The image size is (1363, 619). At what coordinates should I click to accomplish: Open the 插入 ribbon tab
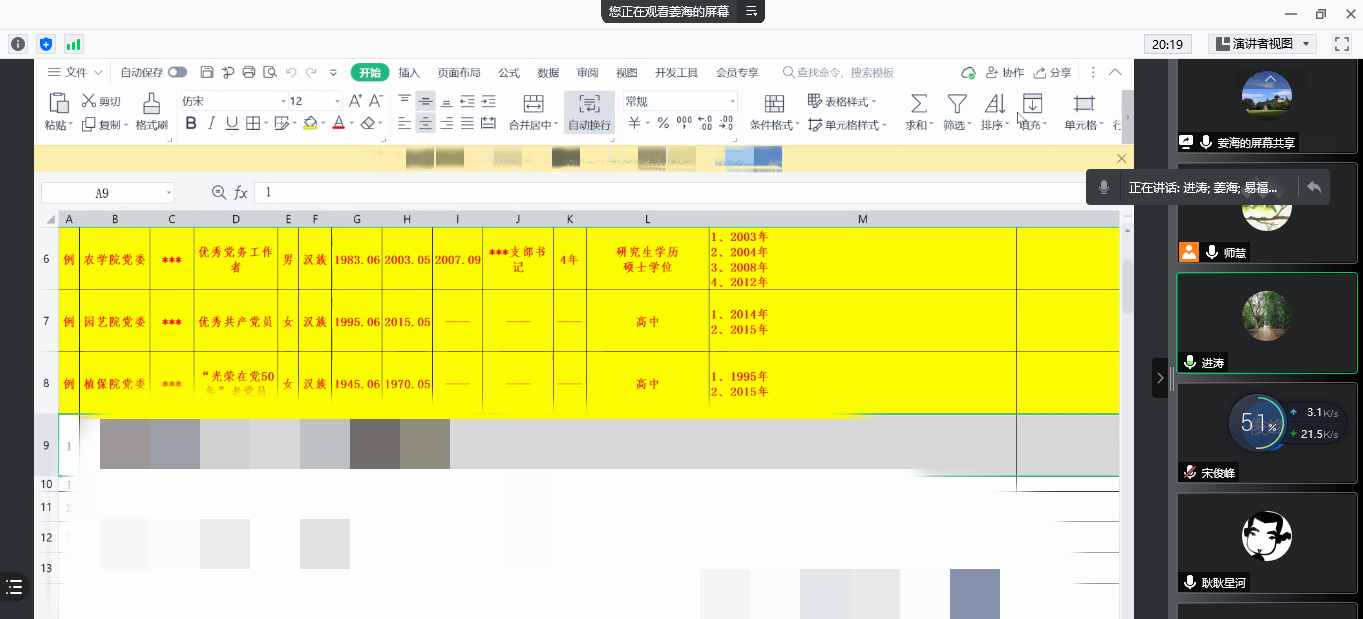click(409, 73)
